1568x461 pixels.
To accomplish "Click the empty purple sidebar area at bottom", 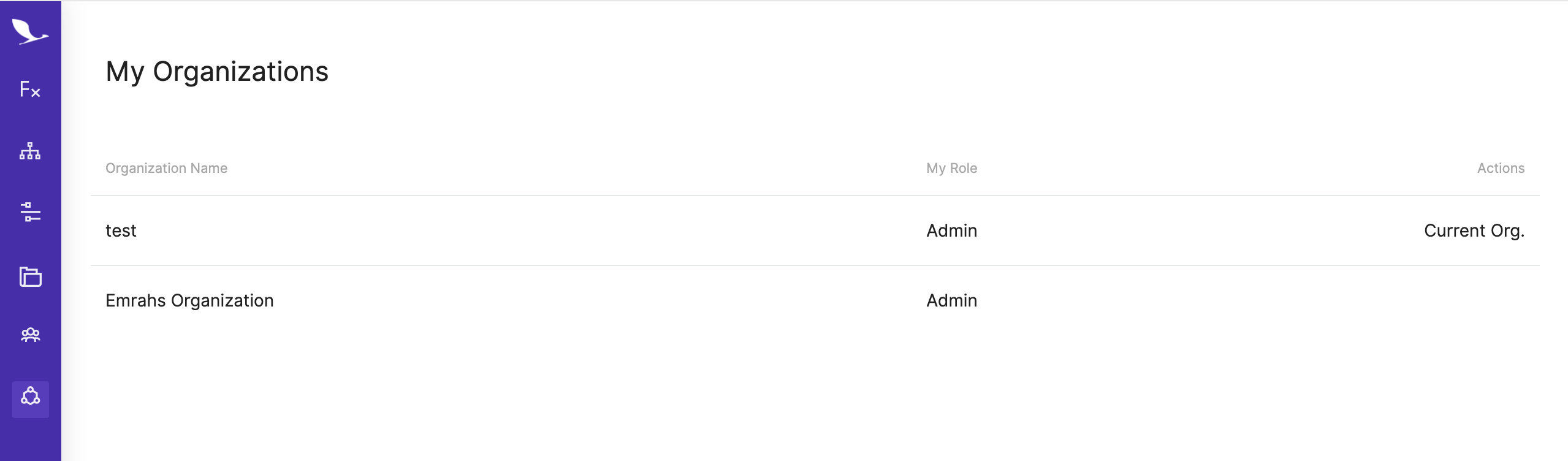I will click(31, 440).
